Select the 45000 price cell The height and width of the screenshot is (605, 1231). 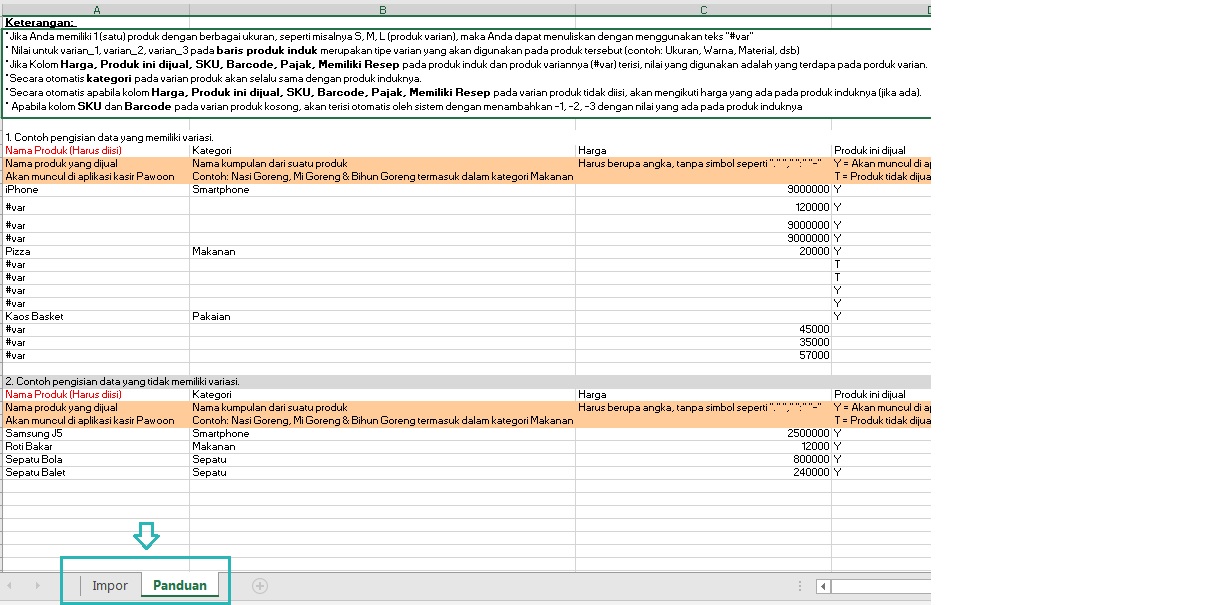(704, 330)
